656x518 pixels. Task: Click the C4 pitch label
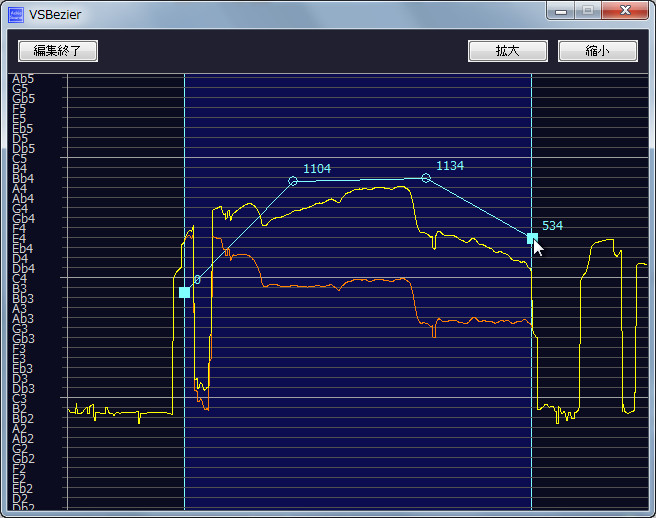pos(19,279)
